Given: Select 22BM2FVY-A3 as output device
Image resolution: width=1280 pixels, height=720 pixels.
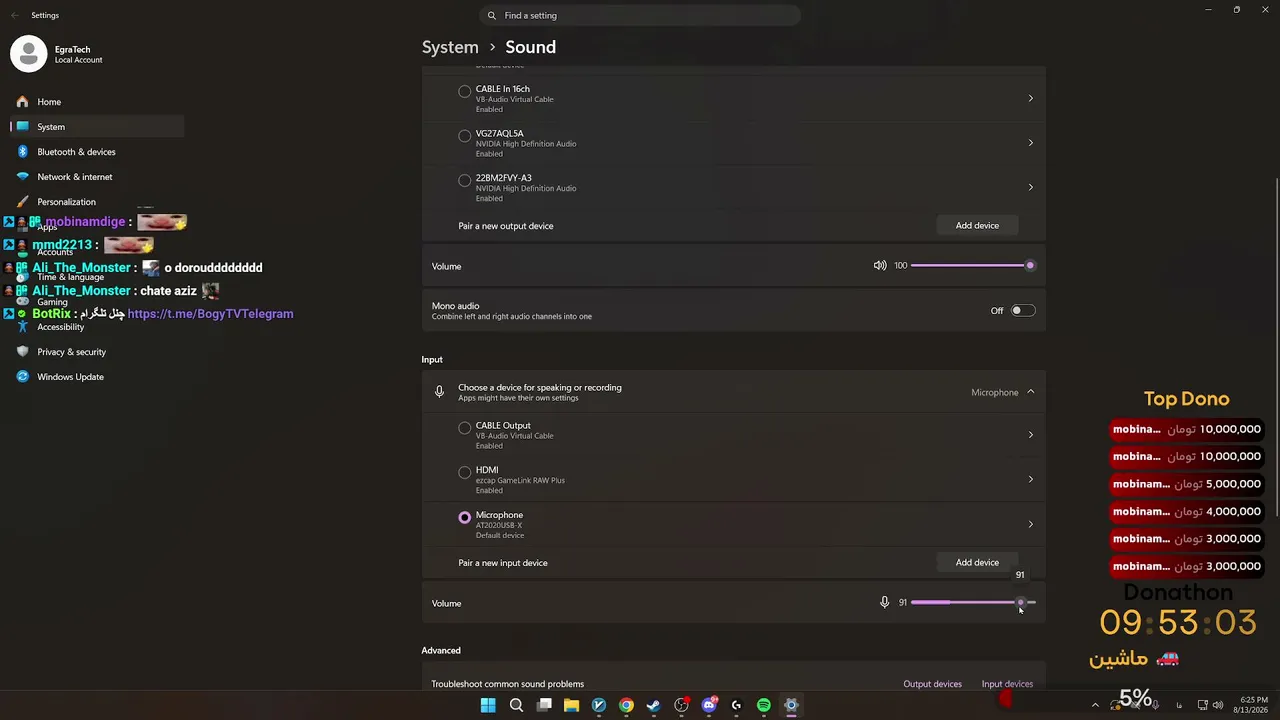Looking at the screenshot, I should (x=465, y=181).
